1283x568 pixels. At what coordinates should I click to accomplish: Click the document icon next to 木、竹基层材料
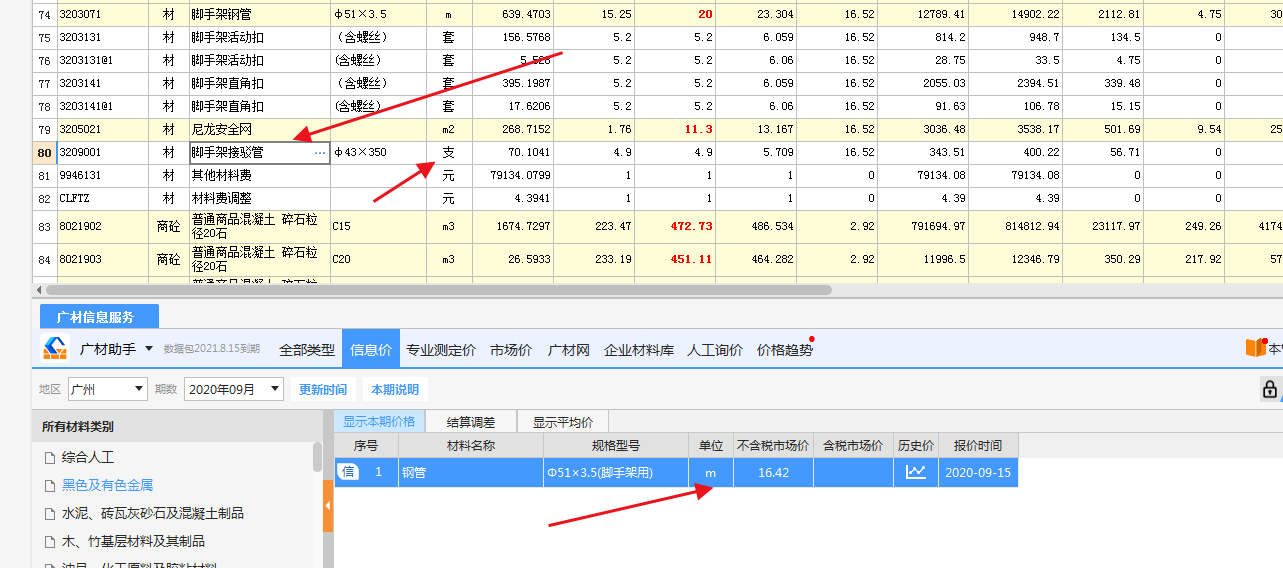[x=49, y=541]
